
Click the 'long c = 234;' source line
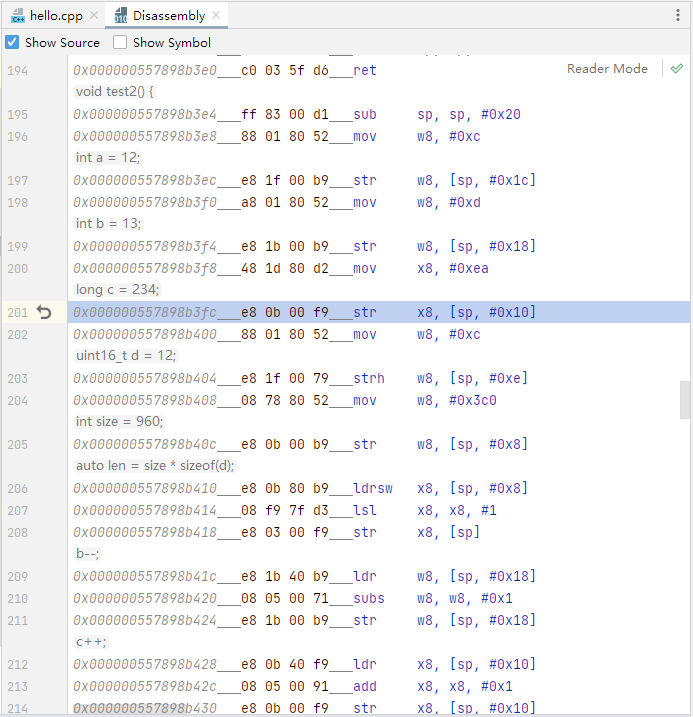pos(117,289)
